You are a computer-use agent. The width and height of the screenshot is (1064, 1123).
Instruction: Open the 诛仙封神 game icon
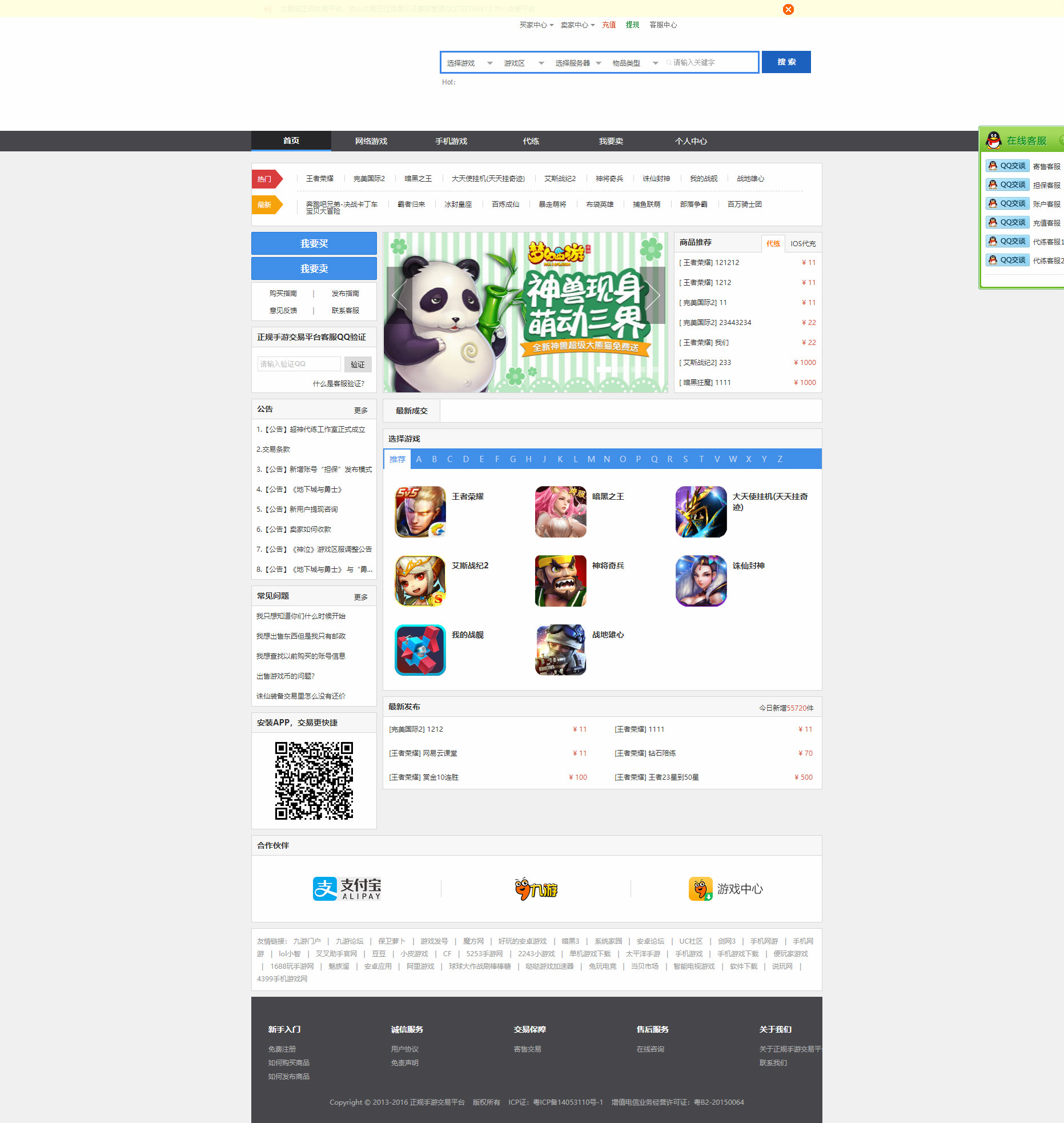(701, 580)
